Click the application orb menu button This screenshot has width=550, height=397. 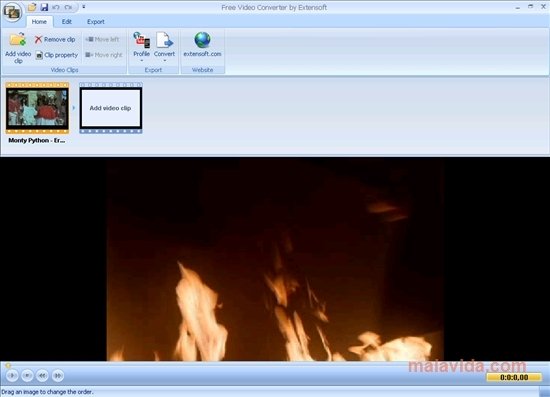click(x=12, y=12)
